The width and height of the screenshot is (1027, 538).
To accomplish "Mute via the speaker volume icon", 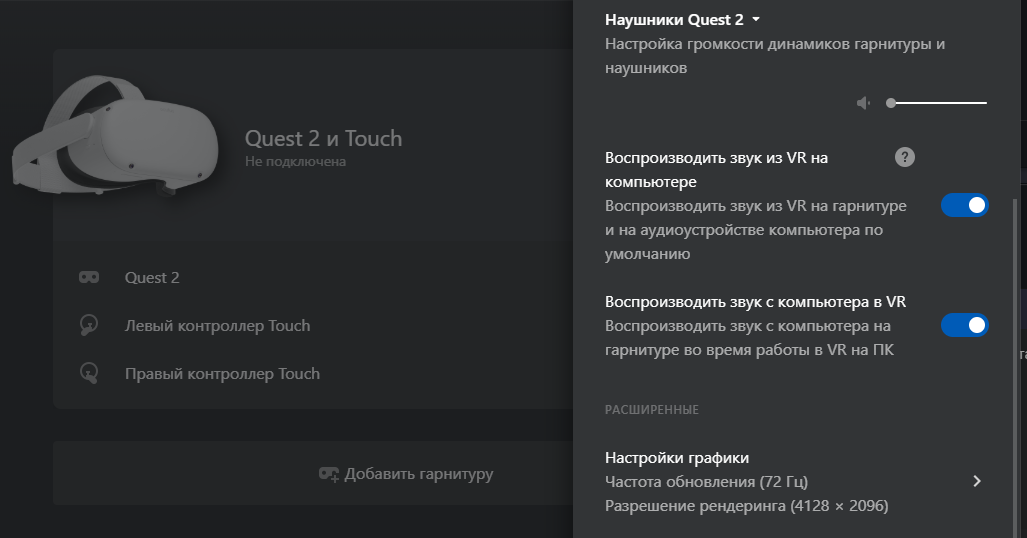I will [864, 103].
